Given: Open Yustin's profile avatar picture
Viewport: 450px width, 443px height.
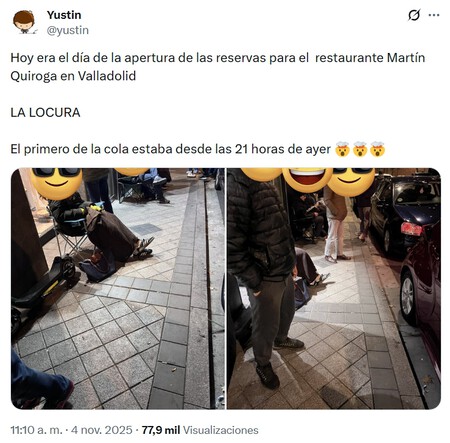Looking at the screenshot, I should (24, 22).
